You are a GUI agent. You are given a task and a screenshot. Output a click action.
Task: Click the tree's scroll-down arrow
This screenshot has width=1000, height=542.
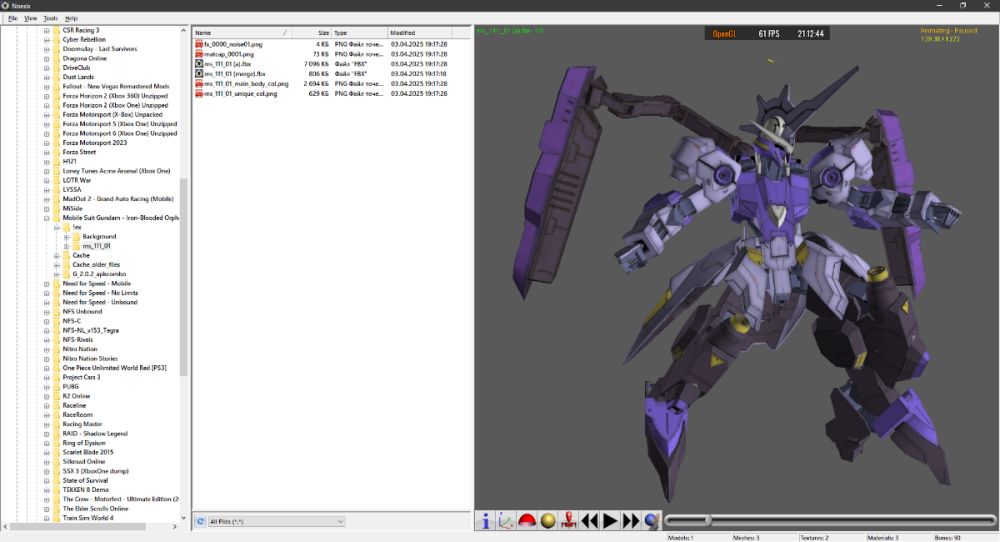click(x=184, y=518)
